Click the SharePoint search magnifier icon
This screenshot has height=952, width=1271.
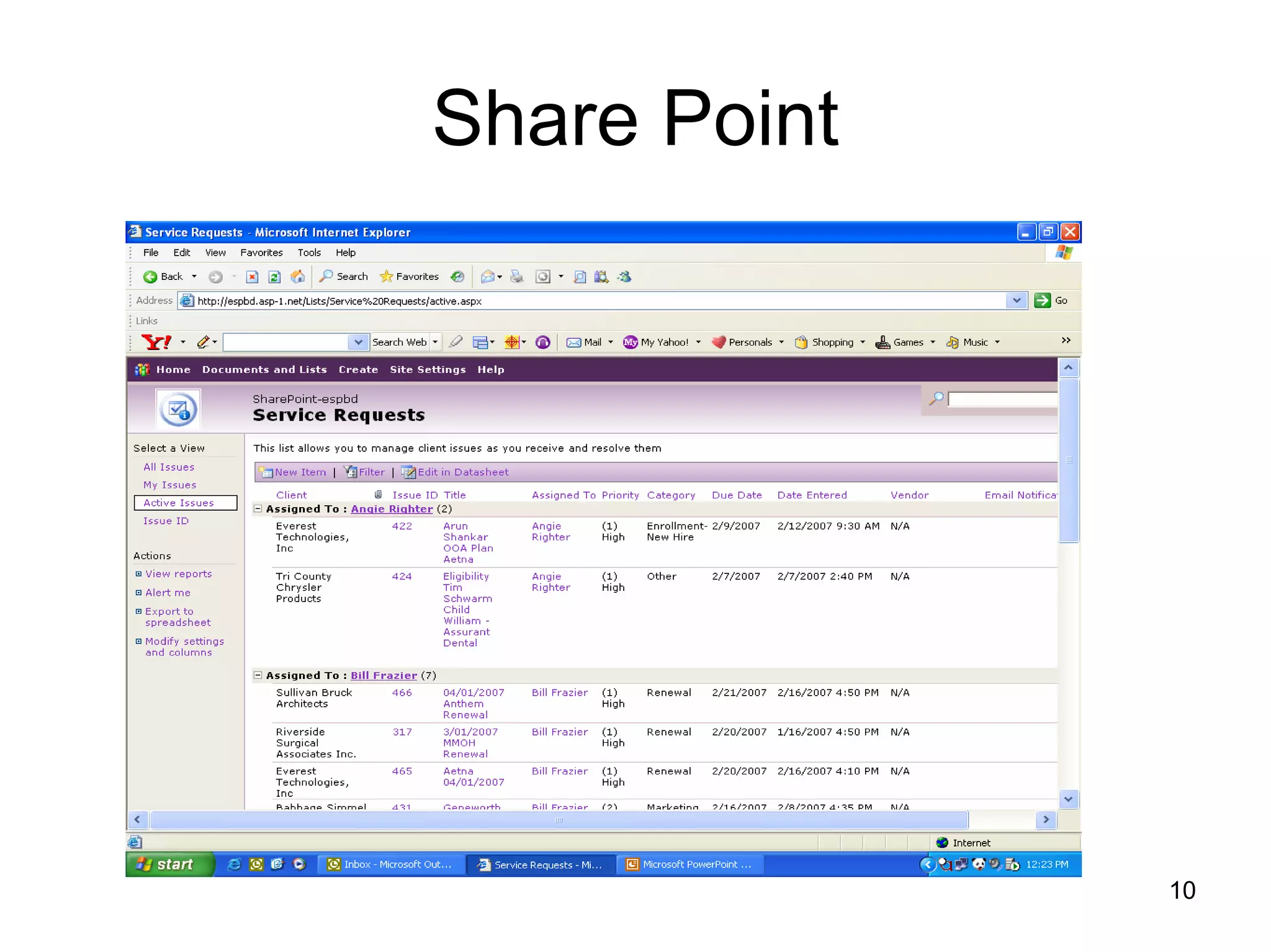pyautogui.click(x=936, y=398)
